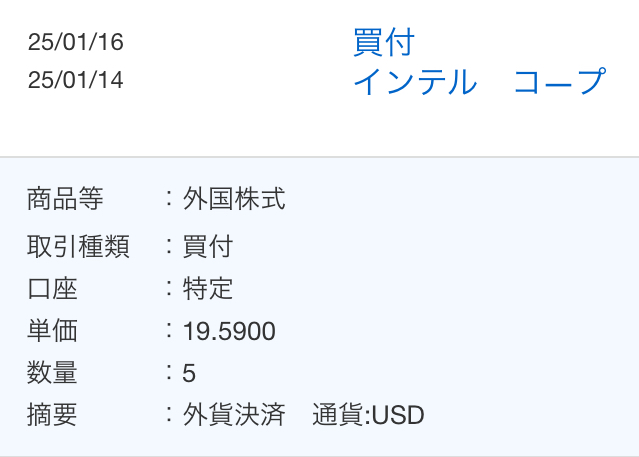Click the 摘要 field label
The width and height of the screenshot is (639, 457).
[52, 415]
